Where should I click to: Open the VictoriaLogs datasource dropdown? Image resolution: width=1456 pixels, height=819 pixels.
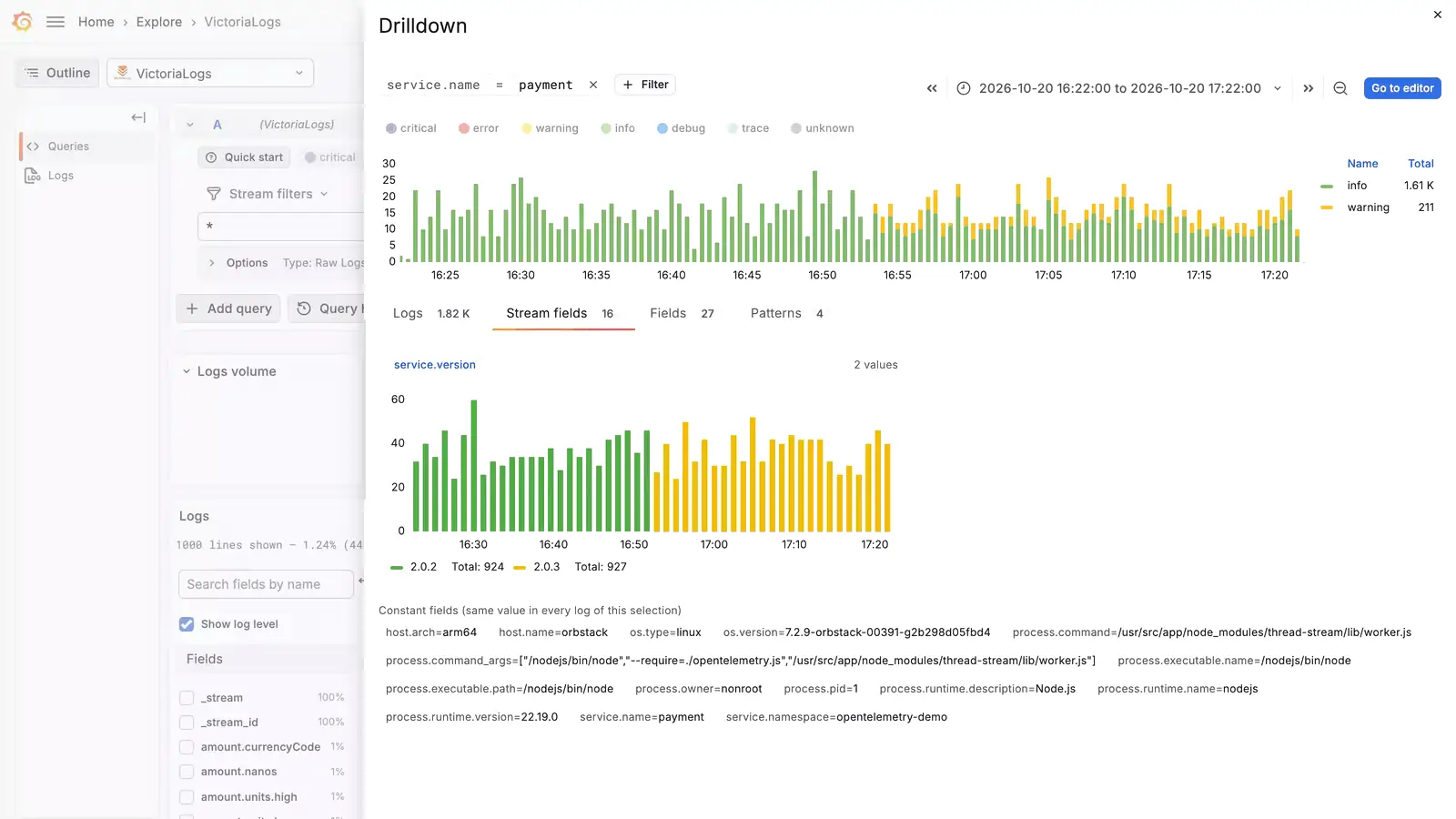tap(210, 73)
